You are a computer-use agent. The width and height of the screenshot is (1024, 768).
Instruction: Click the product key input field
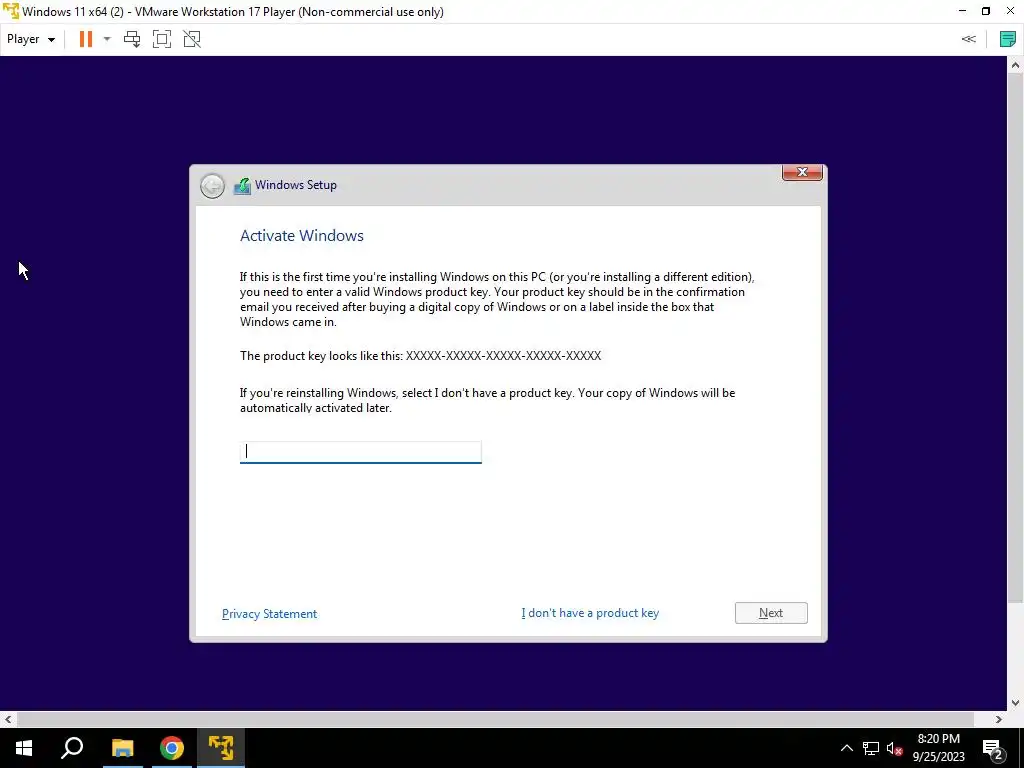360,452
